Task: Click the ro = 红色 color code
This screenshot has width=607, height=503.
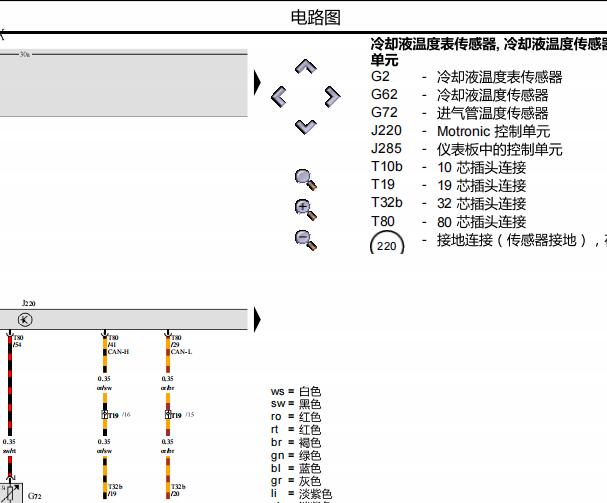Action: pyautogui.click(x=296, y=417)
